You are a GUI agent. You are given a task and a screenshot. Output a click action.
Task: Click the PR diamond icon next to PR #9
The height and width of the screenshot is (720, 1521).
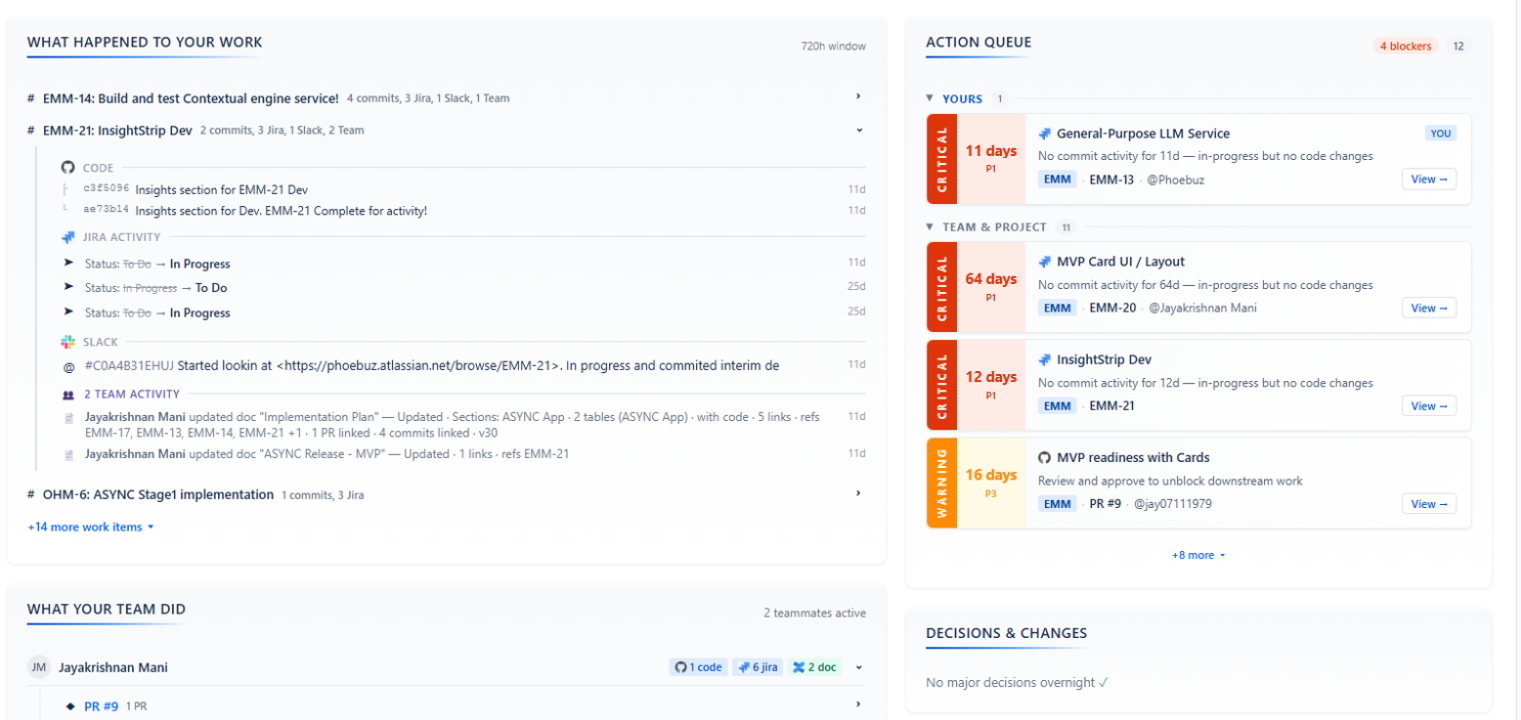click(69, 705)
